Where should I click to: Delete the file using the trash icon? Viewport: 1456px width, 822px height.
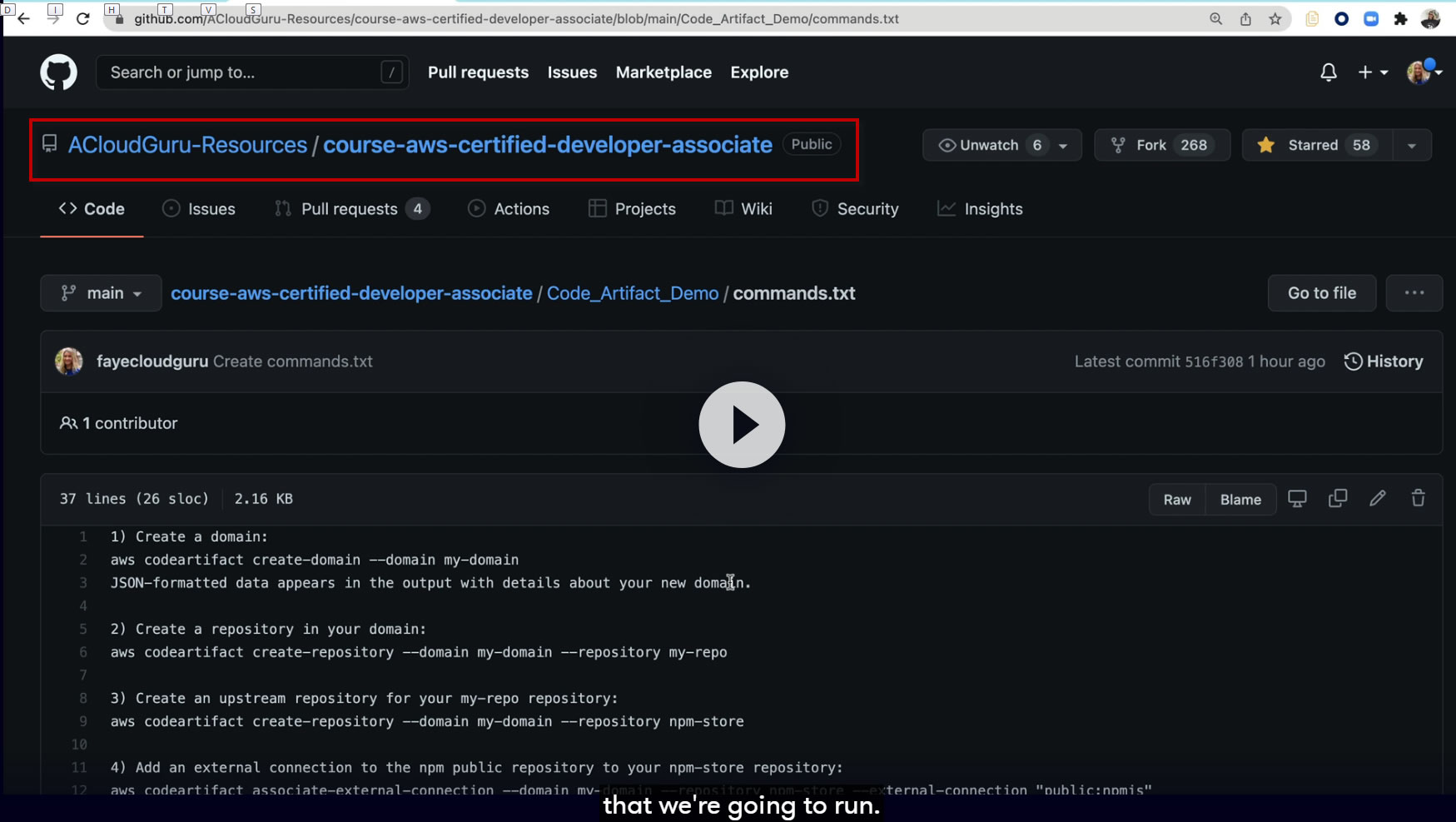tap(1418, 499)
